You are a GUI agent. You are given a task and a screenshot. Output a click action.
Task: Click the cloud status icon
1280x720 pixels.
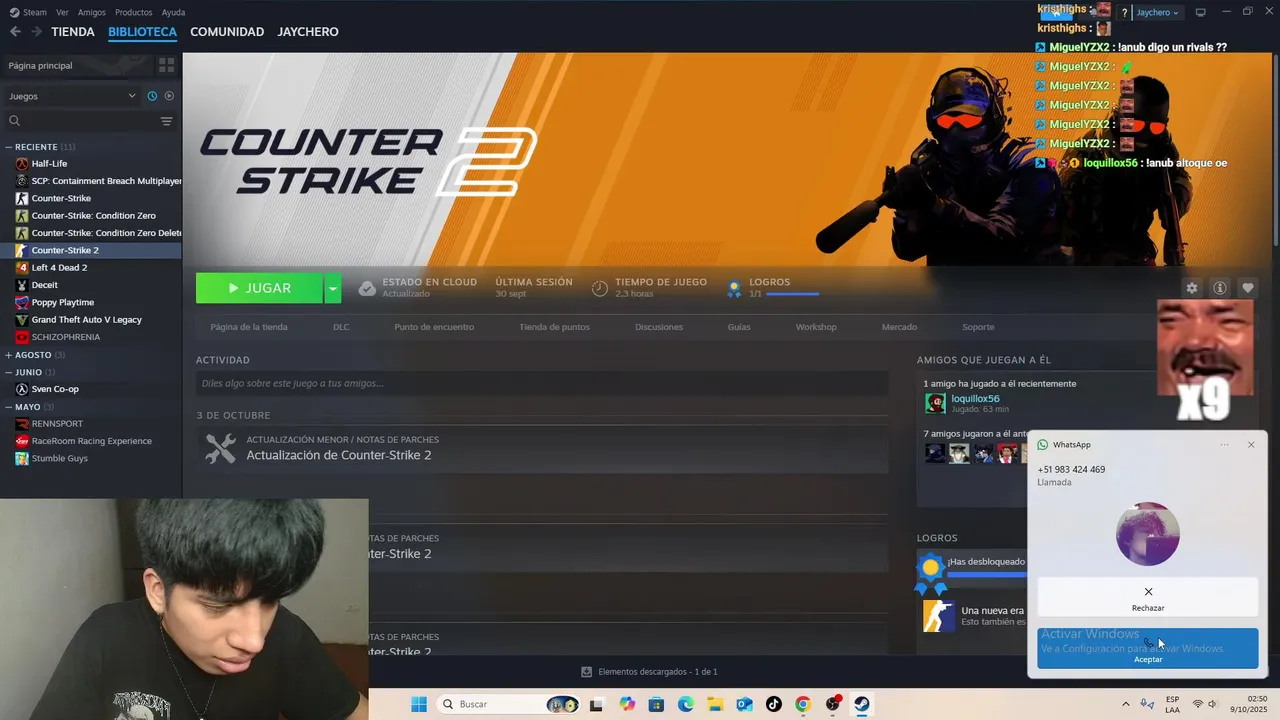367,288
